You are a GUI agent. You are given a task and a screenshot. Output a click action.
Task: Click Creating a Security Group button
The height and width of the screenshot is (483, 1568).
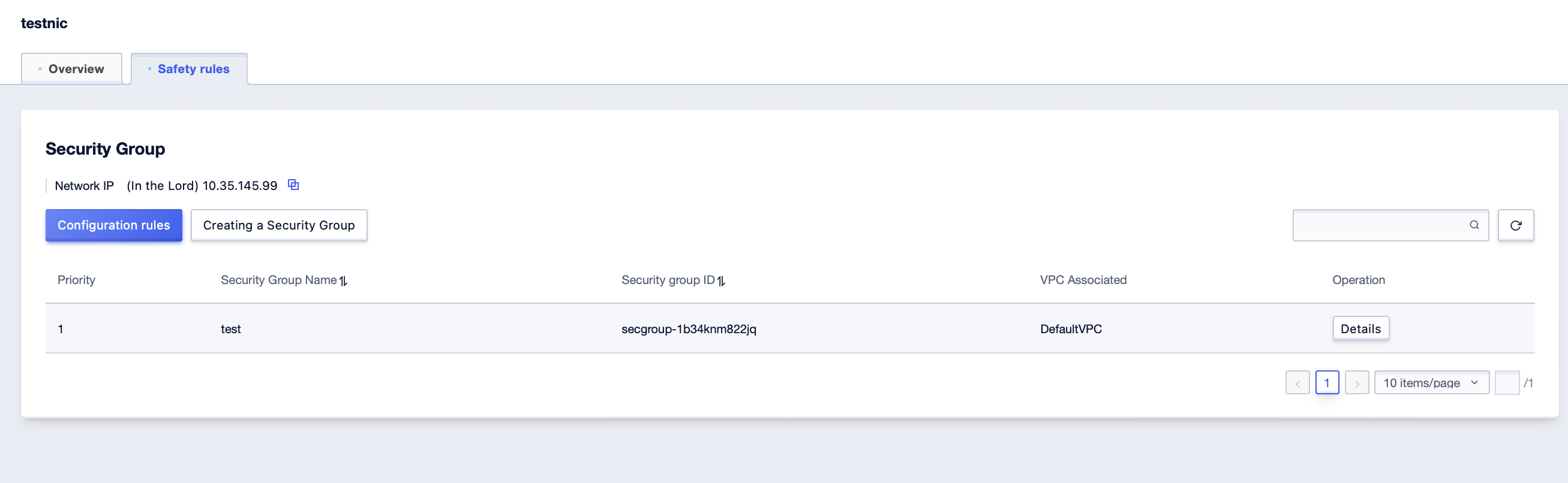click(x=279, y=225)
